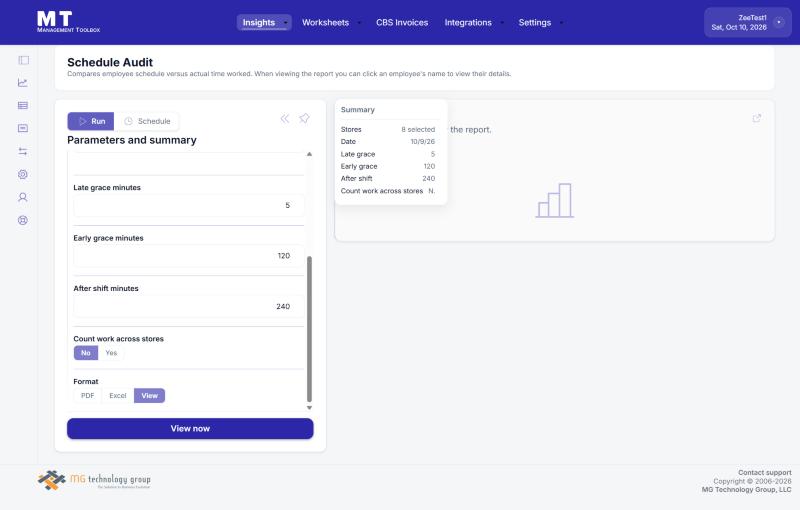This screenshot has height=510, width=800.
Task: Switch to the Schedule tab
Action: click(x=147, y=121)
